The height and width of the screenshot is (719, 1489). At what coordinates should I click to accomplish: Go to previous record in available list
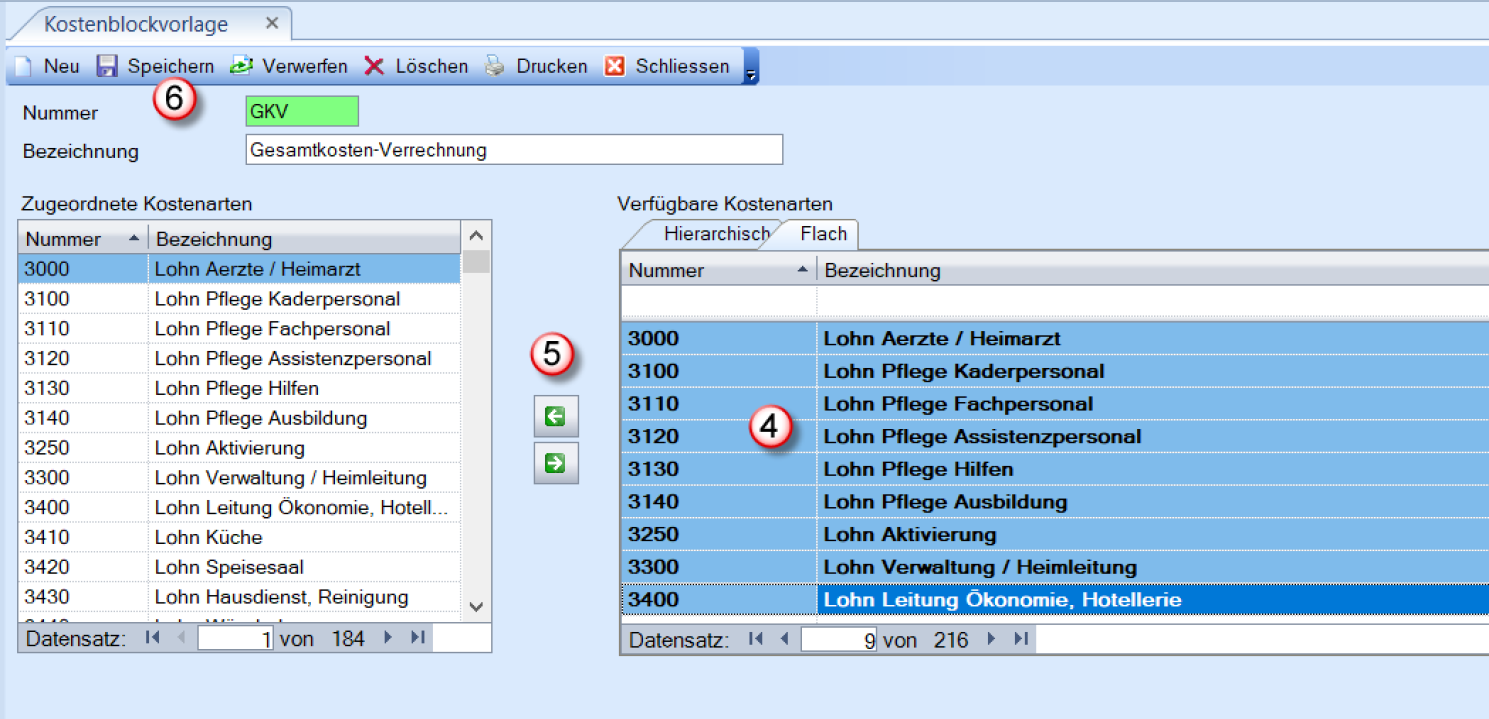(x=784, y=639)
